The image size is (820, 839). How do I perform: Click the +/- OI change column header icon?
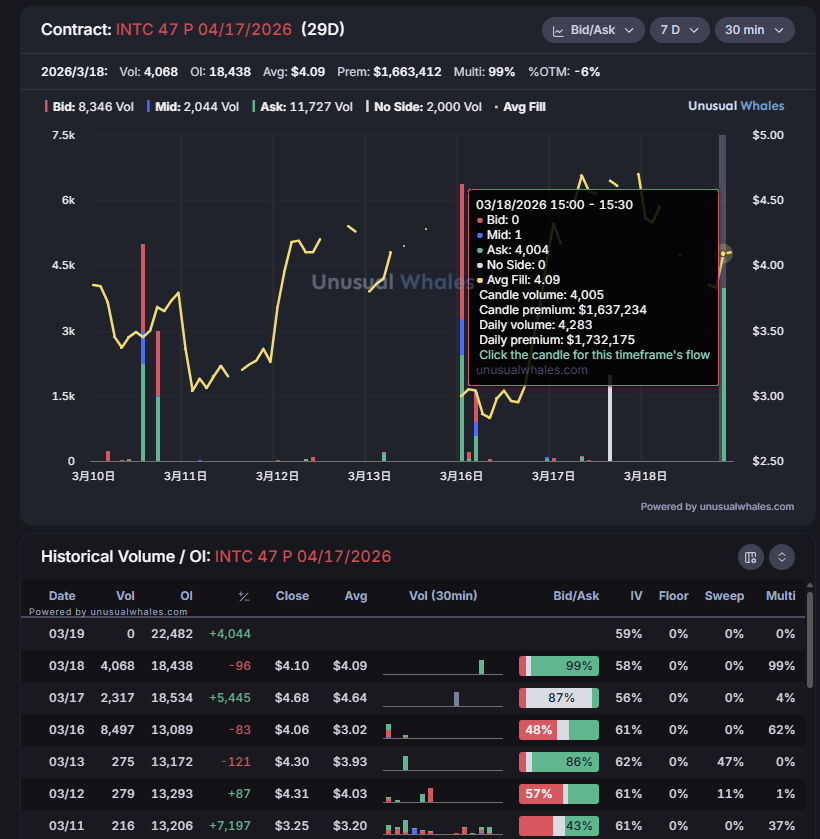coord(244,596)
